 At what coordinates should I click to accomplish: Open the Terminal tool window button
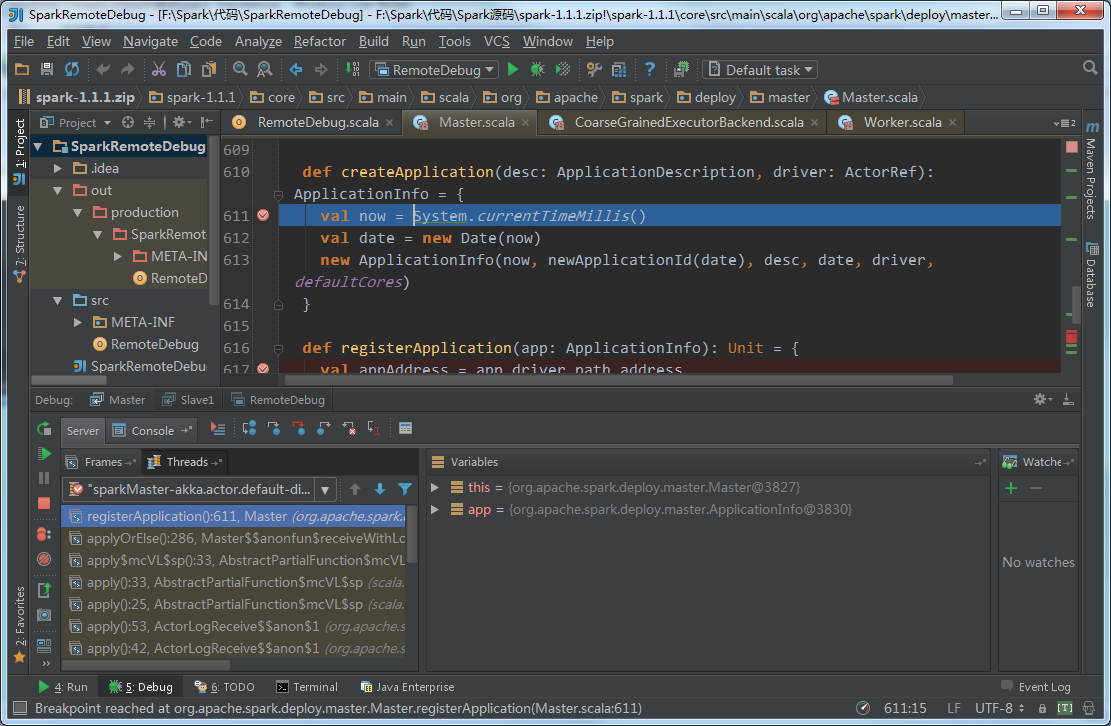[307, 687]
